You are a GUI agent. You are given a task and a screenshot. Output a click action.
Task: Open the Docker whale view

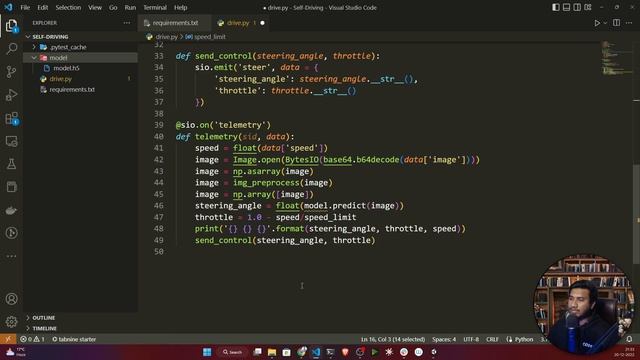(x=11, y=210)
